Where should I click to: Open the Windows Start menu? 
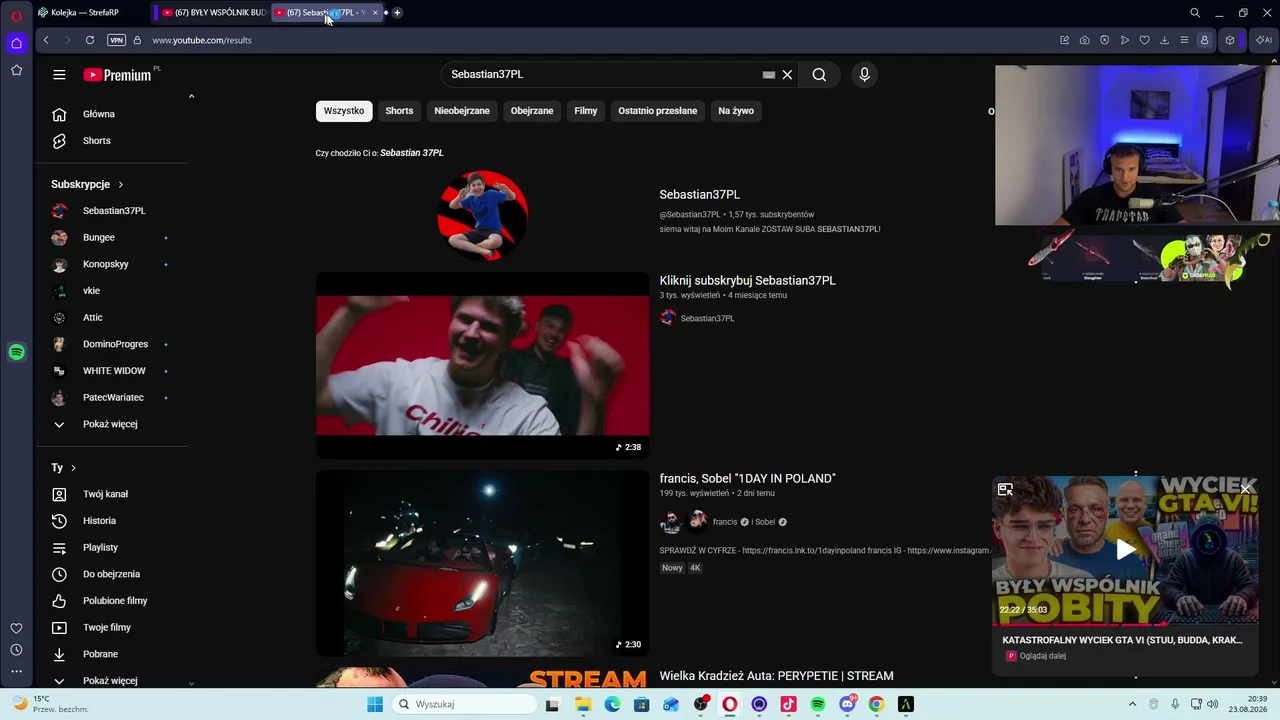click(x=375, y=704)
